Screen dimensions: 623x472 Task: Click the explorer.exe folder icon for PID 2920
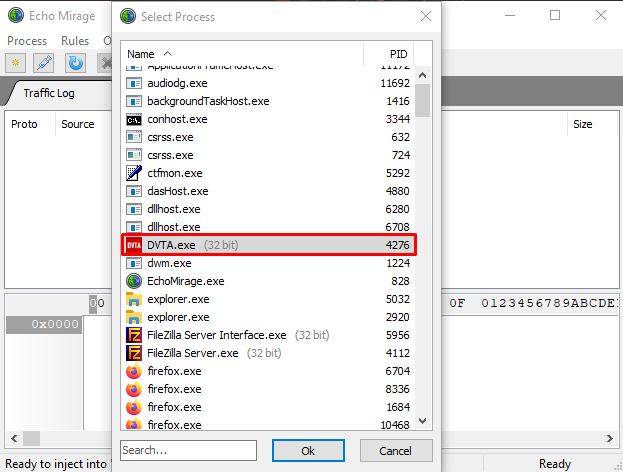(x=134, y=317)
